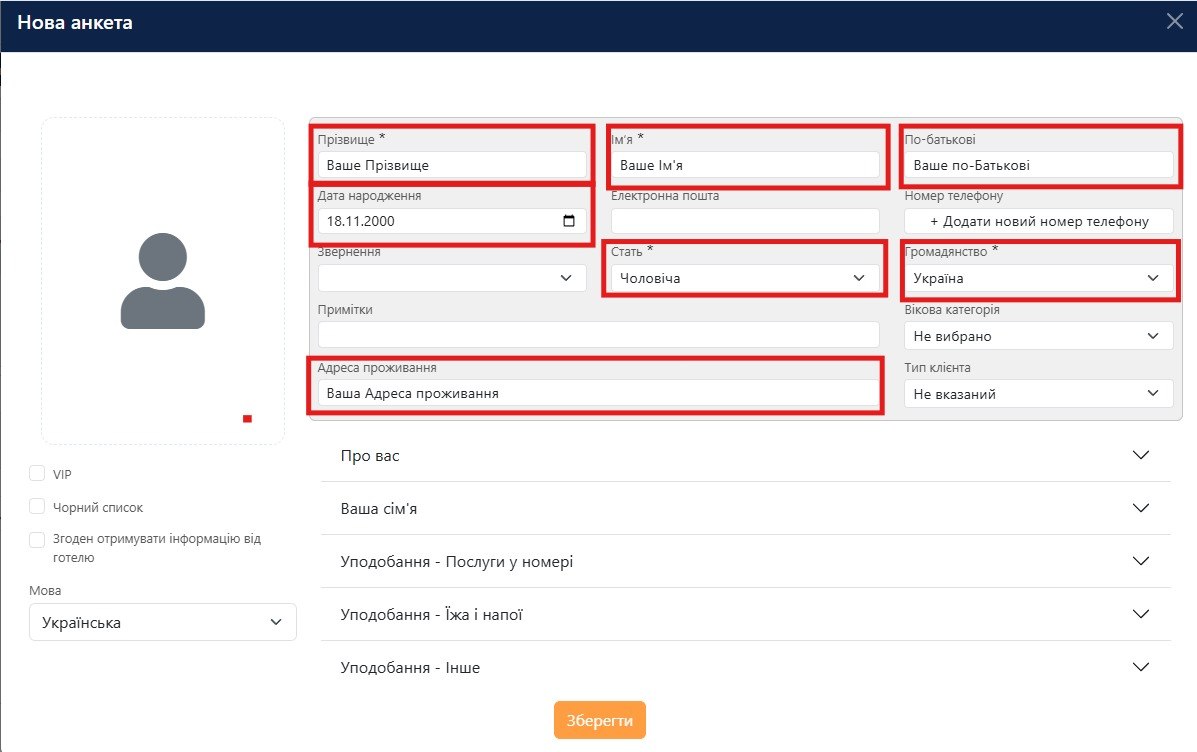This screenshot has width=1197, height=752.
Task: Open the Тип клієнта dropdown
Action: coord(1038,394)
